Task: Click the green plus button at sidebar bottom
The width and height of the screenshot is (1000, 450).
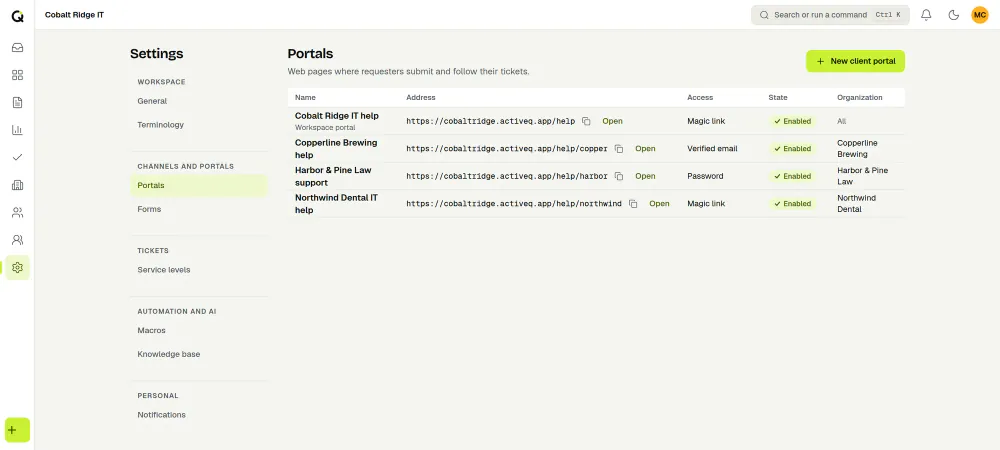Action: [x=17, y=430]
